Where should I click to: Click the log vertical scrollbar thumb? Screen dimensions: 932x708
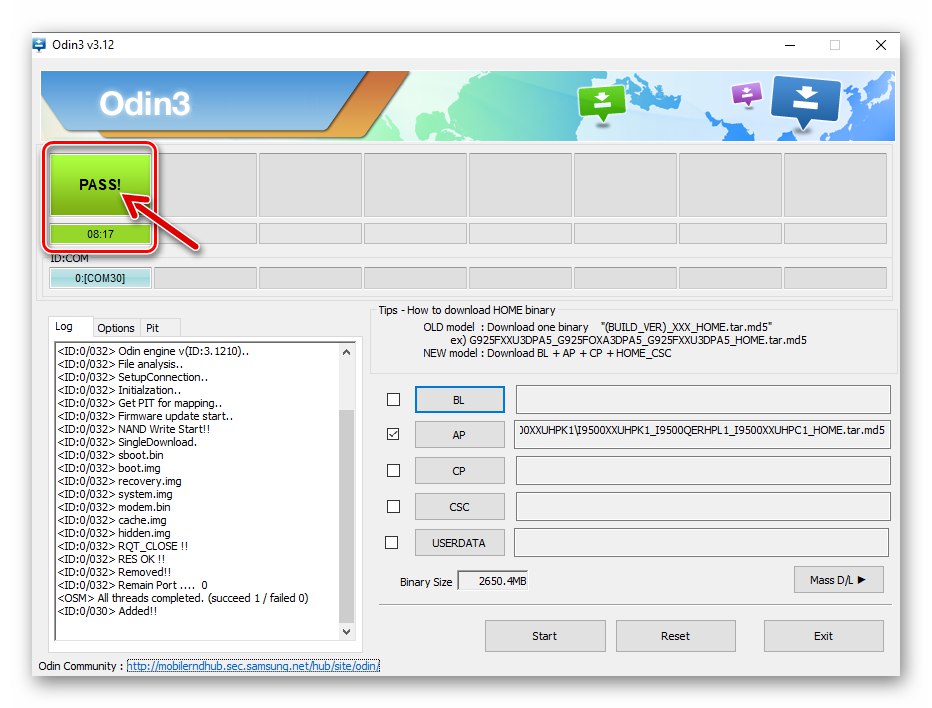tap(347, 515)
